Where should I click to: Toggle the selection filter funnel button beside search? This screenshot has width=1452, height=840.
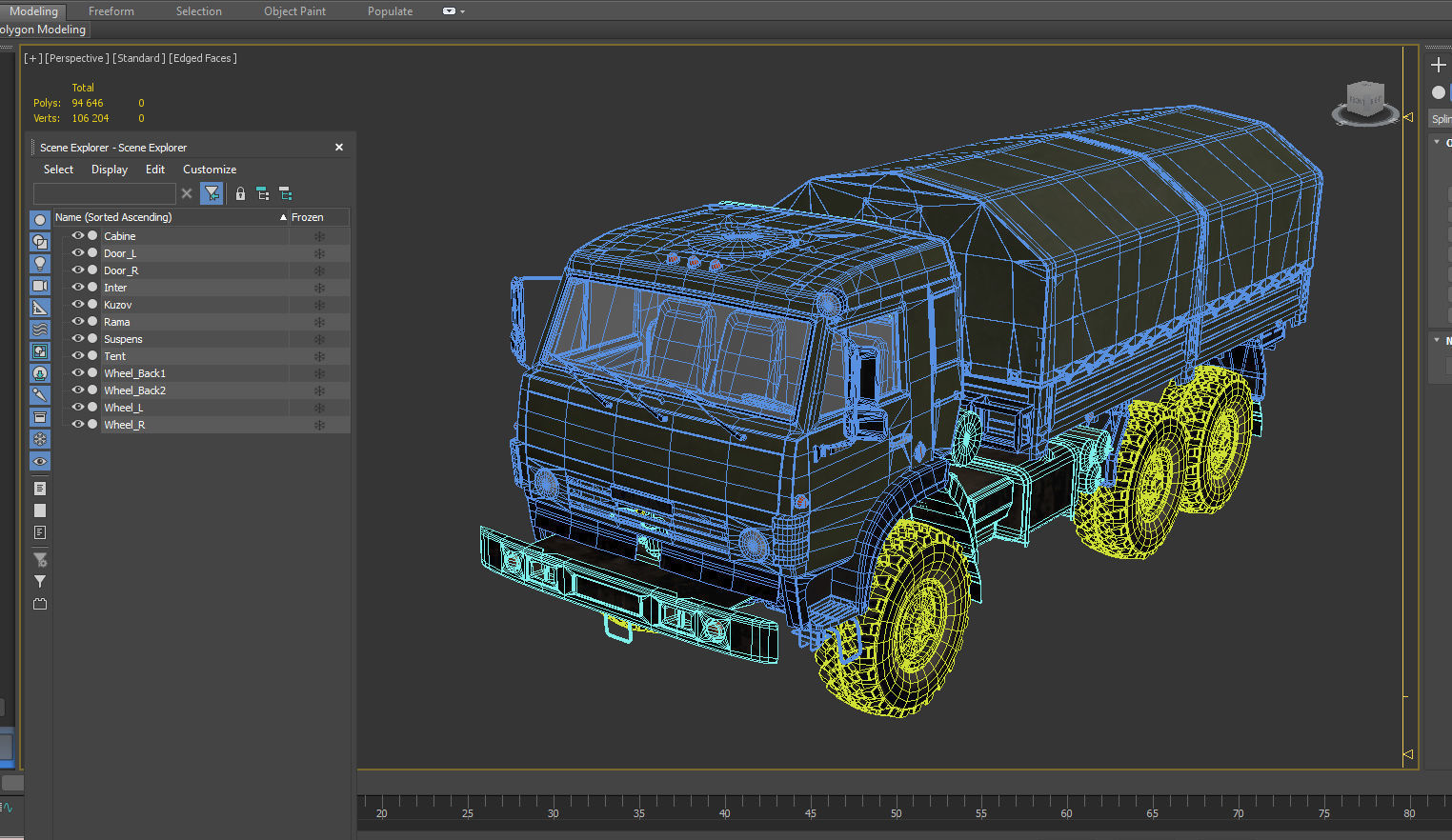point(212,193)
